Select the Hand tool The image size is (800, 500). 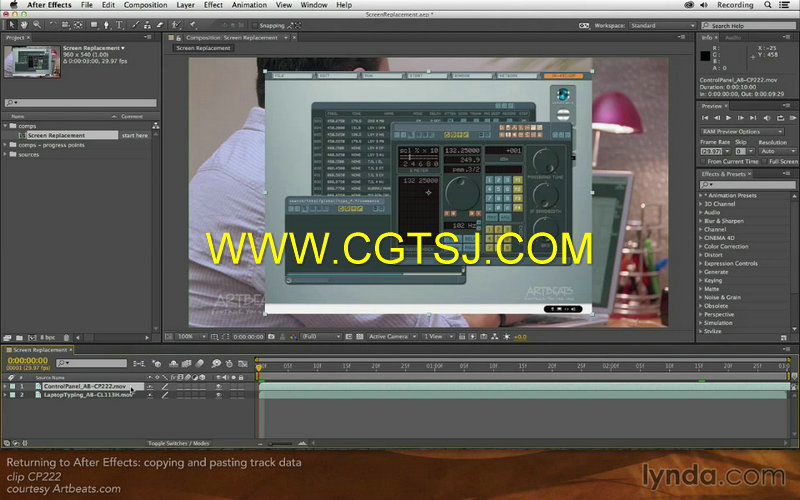click(x=24, y=25)
